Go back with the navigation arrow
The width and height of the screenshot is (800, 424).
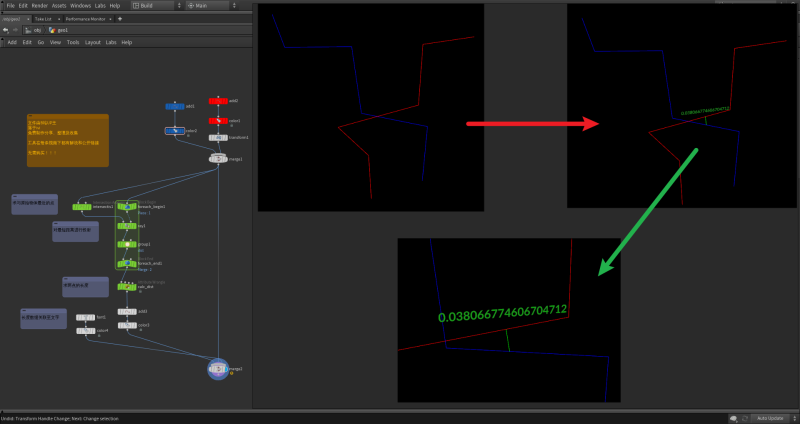pyautogui.click(x=6, y=30)
